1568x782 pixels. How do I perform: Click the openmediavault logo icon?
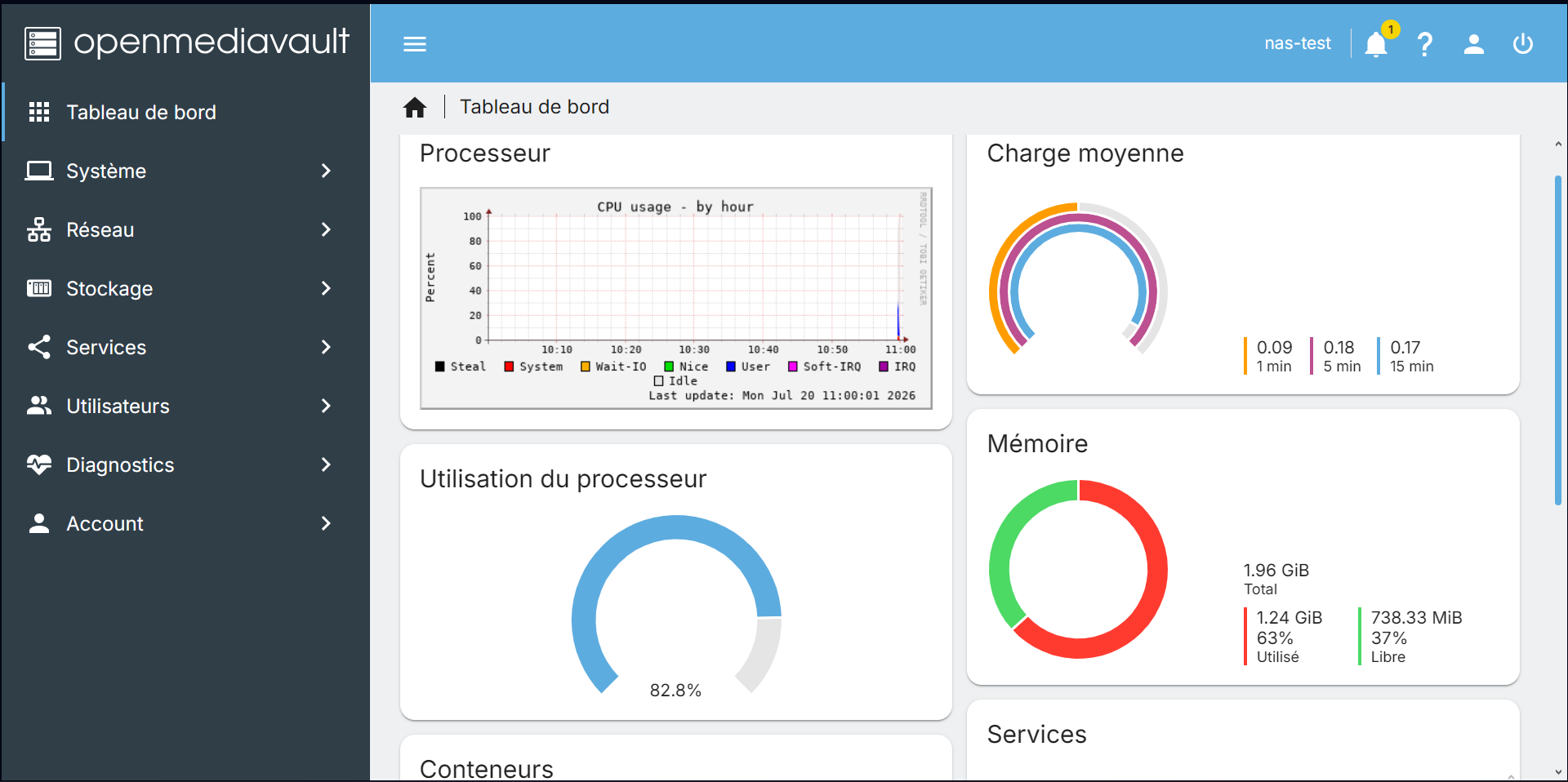[42, 43]
